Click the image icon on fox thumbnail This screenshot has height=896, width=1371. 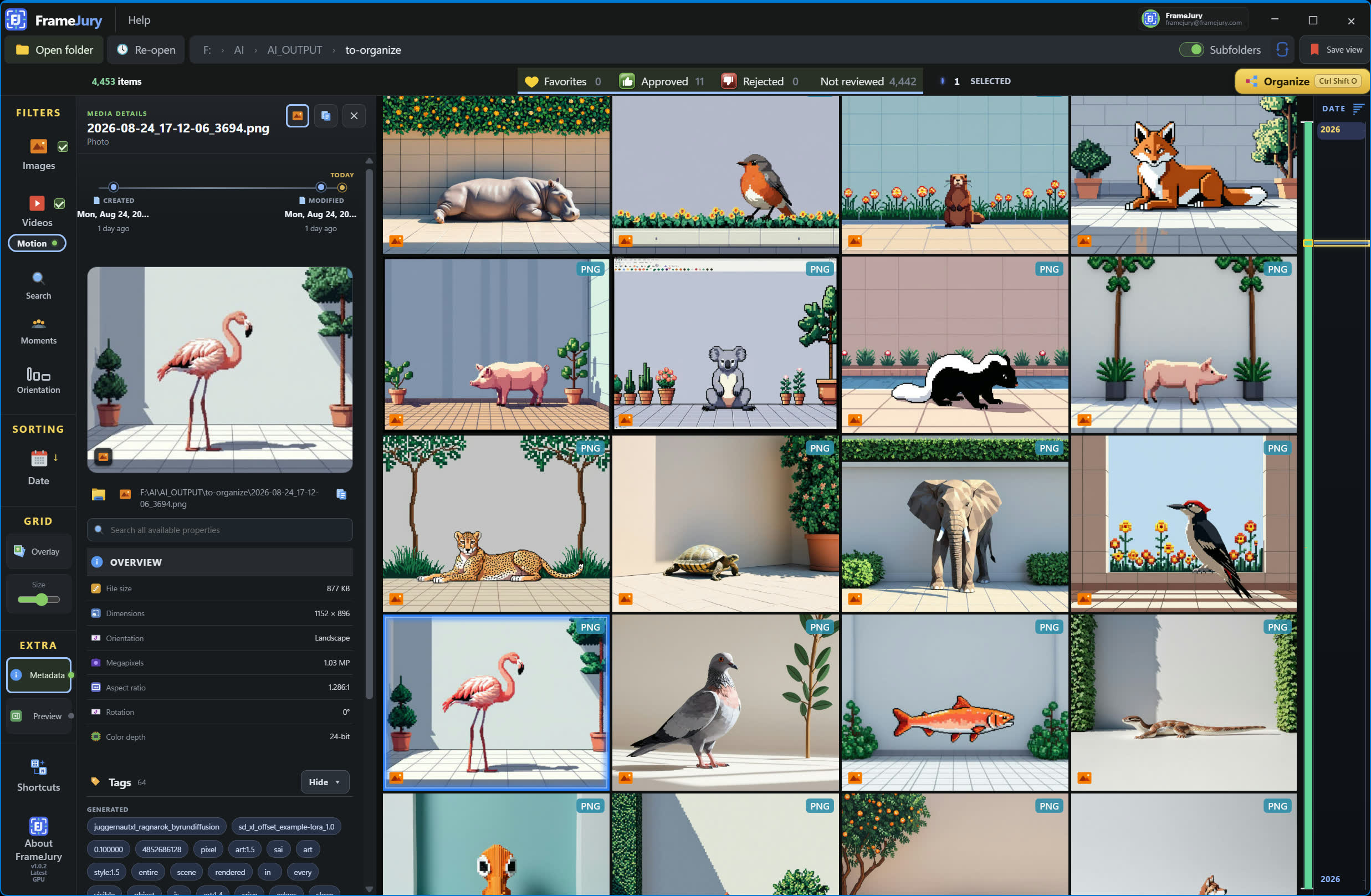[1084, 240]
